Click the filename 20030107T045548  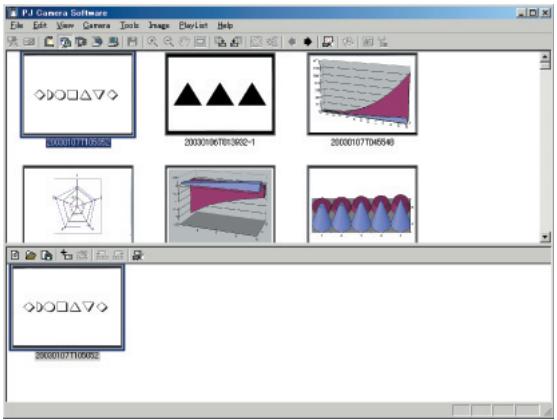click(x=362, y=142)
